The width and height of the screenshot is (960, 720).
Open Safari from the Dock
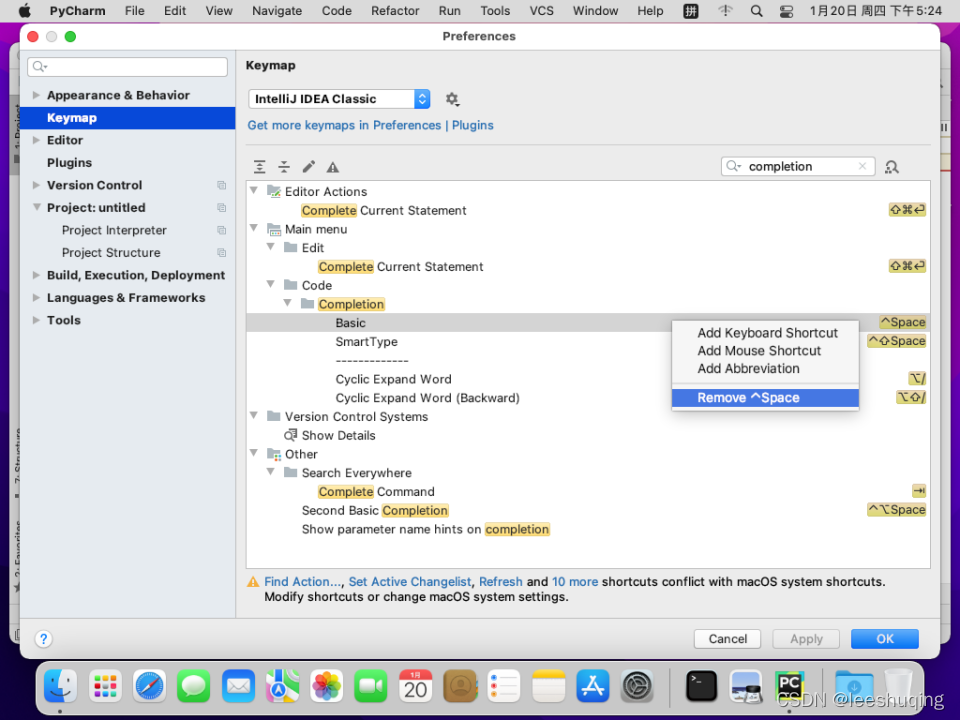point(149,685)
